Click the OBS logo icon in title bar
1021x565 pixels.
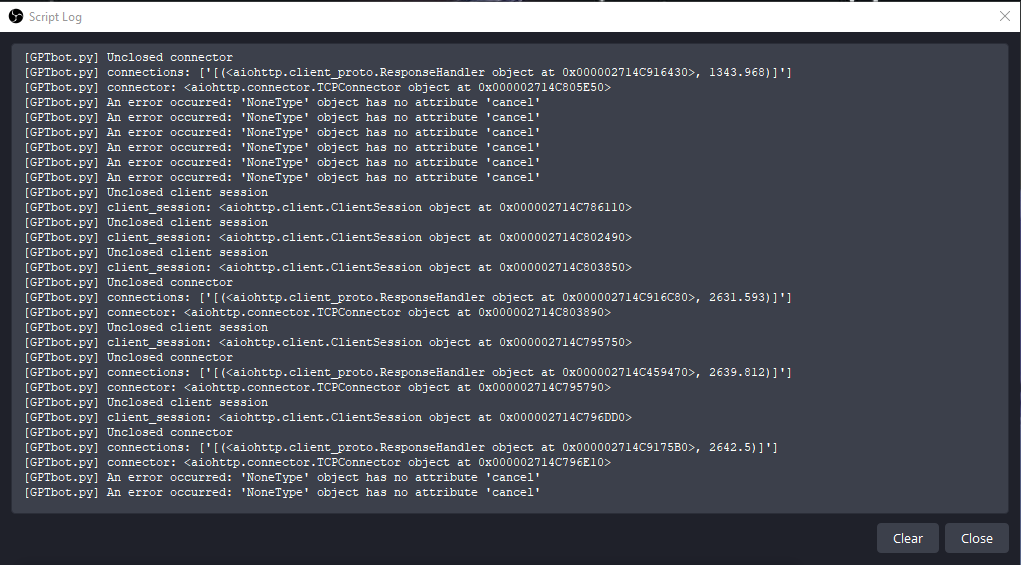pyautogui.click(x=15, y=16)
